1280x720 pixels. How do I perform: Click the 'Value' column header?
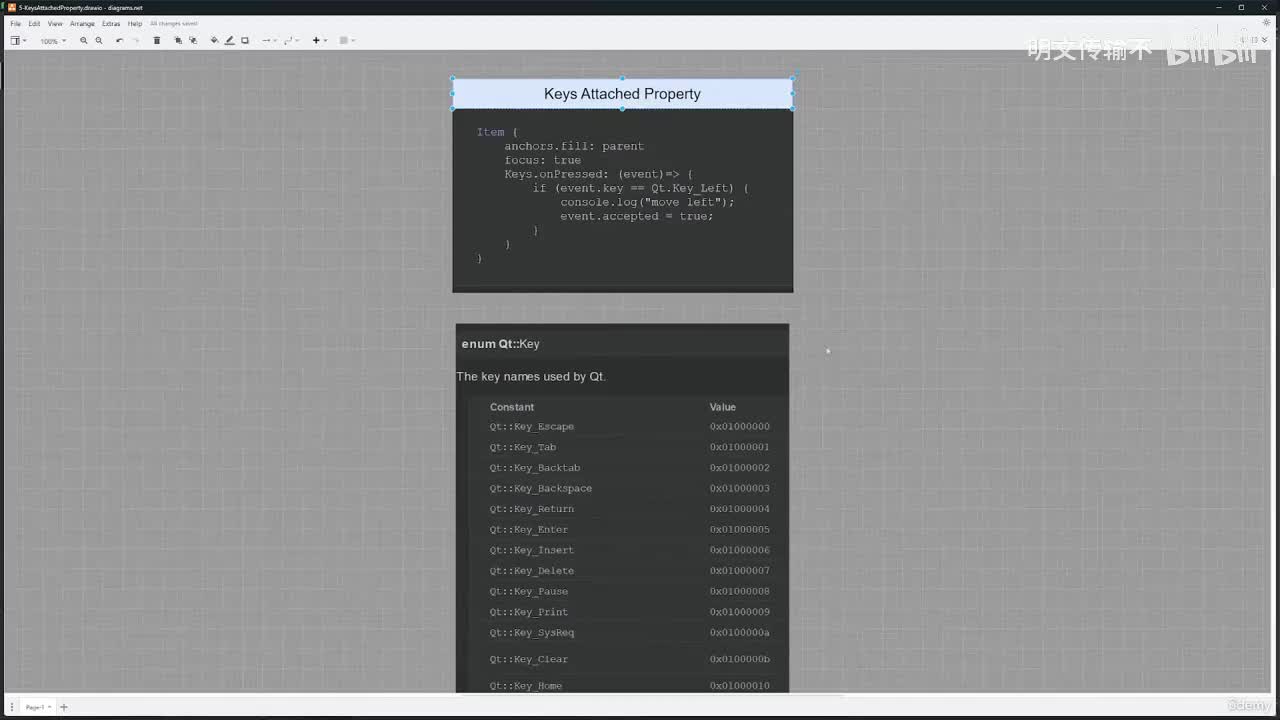click(723, 407)
